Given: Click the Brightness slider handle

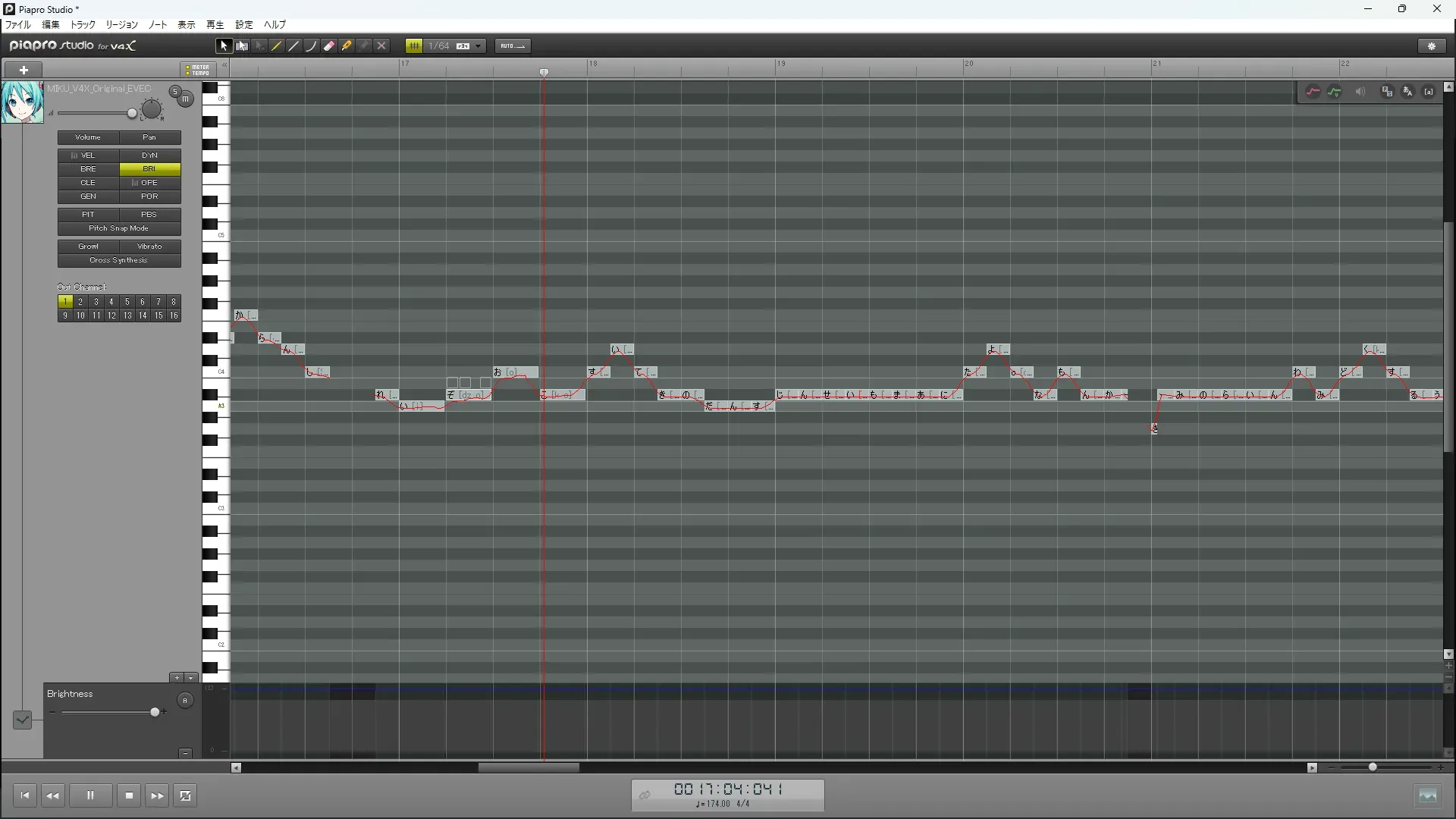Looking at the screenshot, I should [155, 712].
